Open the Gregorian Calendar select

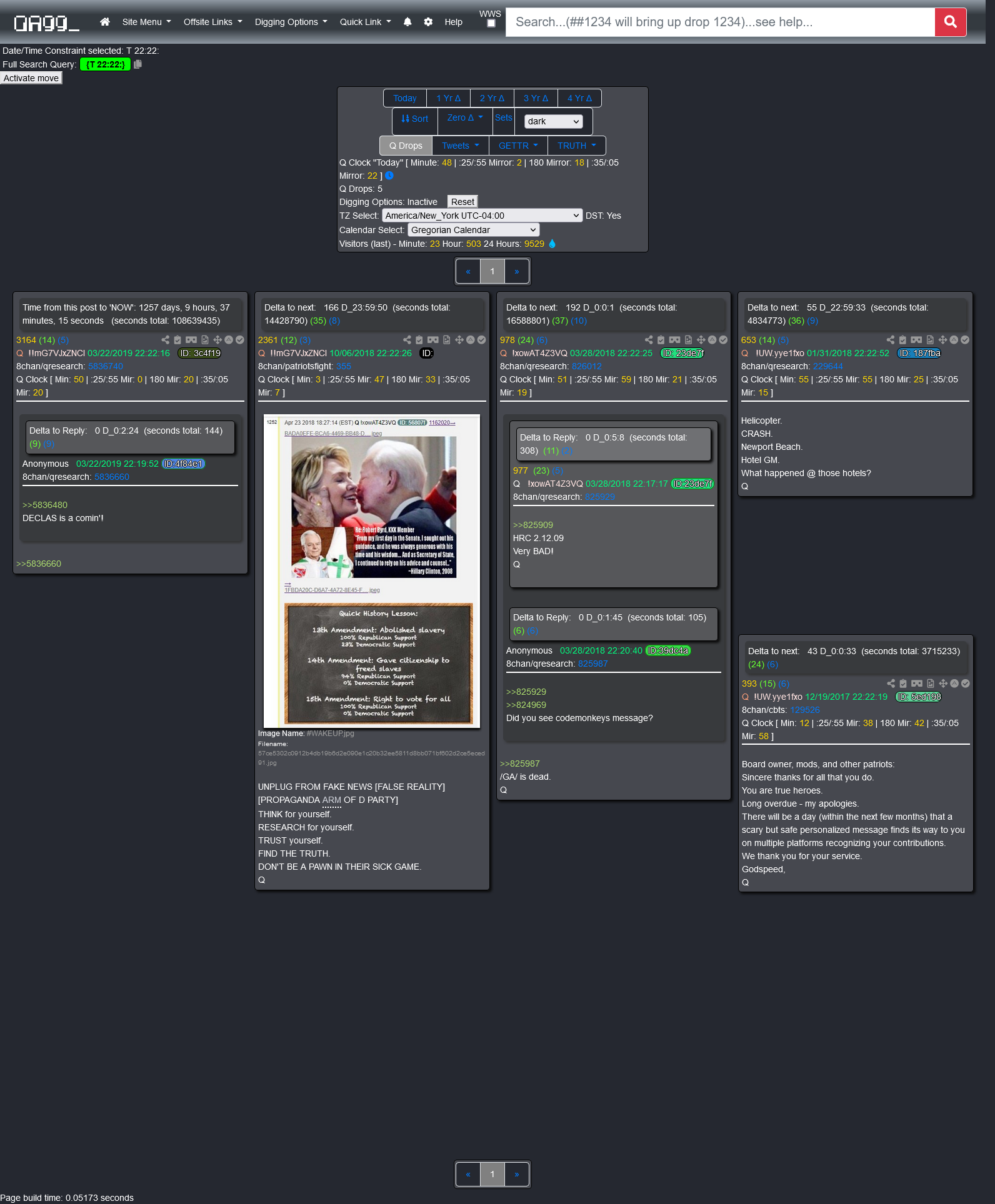click(x=473, y=230)
